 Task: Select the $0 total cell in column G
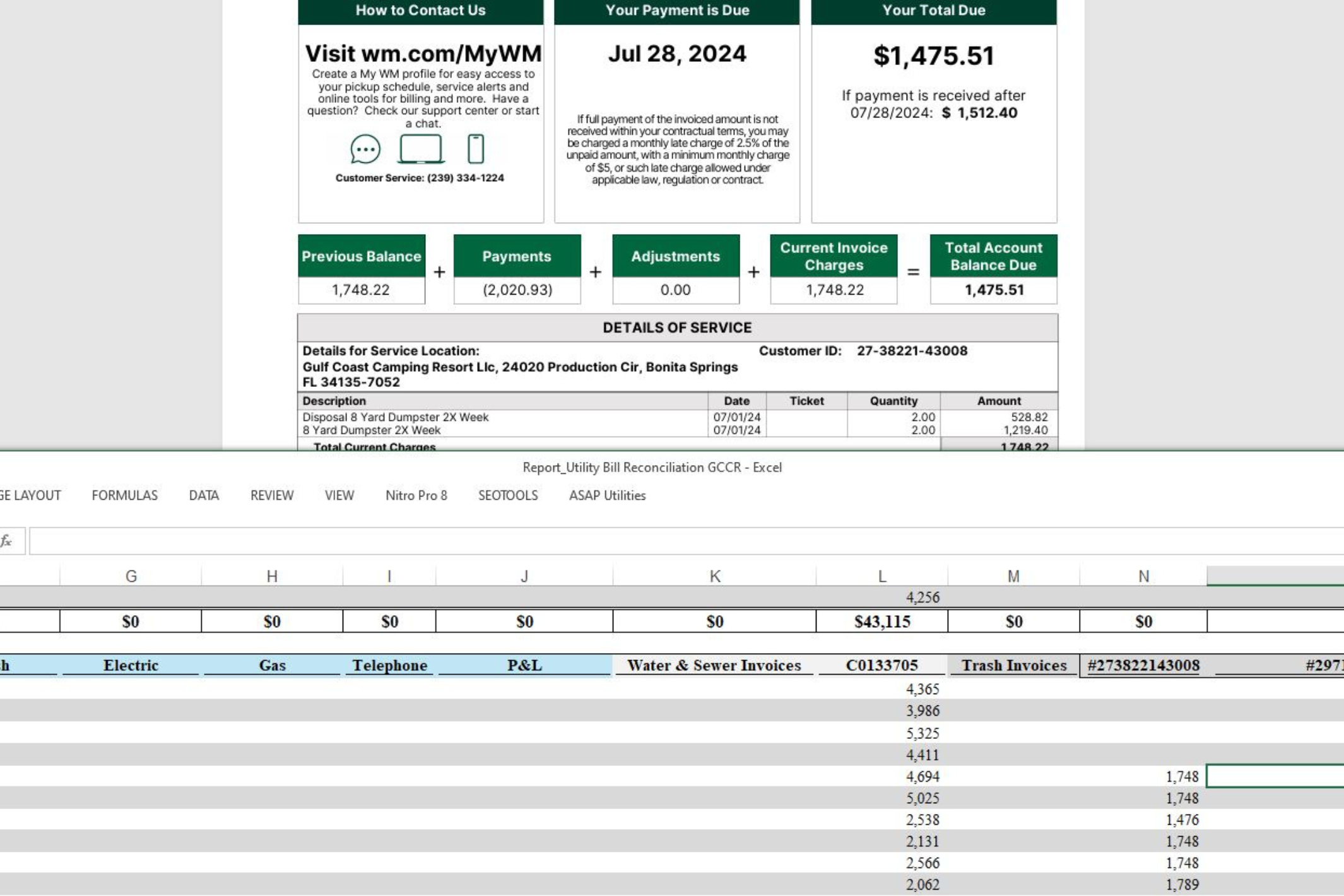click(x=131, y=622)
